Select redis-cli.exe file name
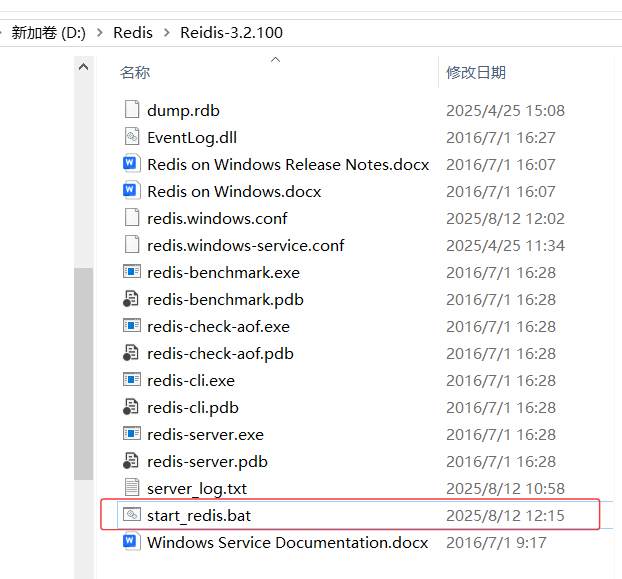 pos(191,380)
